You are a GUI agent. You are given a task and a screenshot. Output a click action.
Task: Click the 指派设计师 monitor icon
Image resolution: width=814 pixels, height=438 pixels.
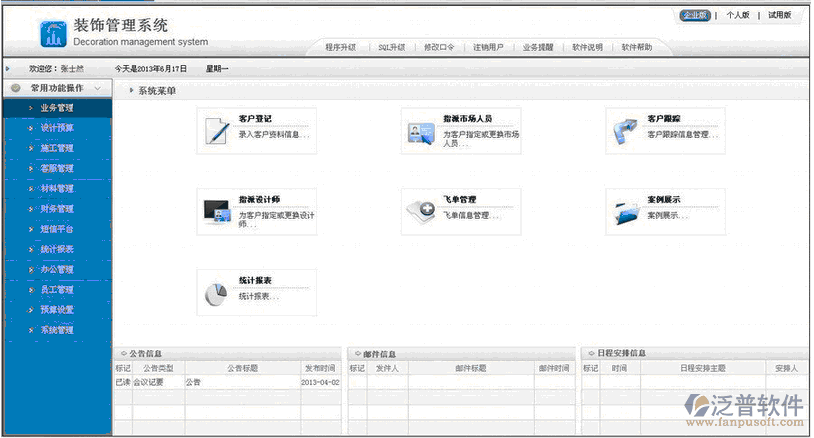pyautogui.click(x=216, y=211)
